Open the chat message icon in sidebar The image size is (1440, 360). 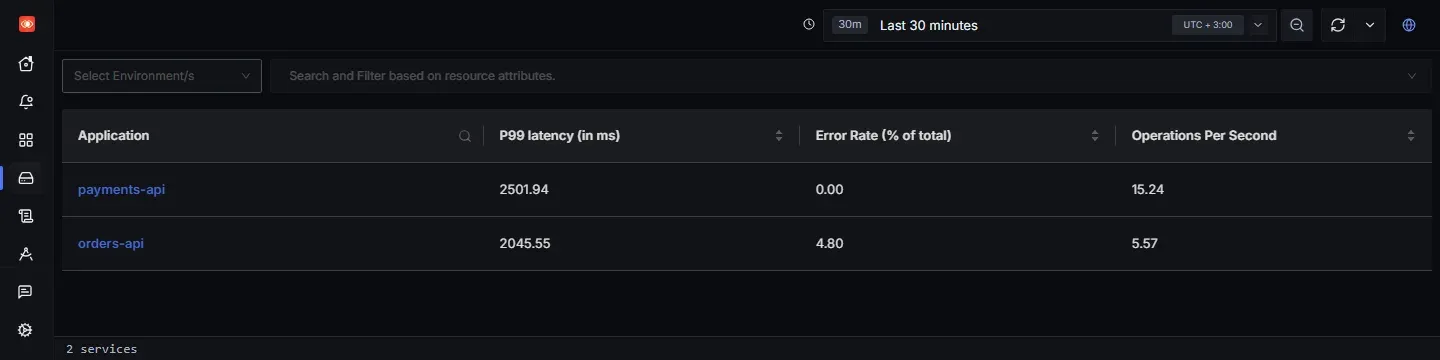coord(26,292)
